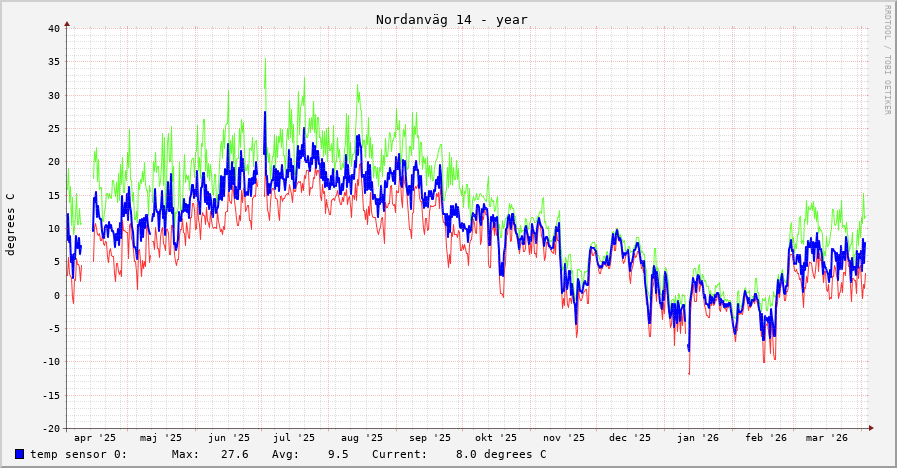The width and height of the screenshot is (897, 468).
Task: Select the 'apr '25' month label
Action: coord(95,438)
